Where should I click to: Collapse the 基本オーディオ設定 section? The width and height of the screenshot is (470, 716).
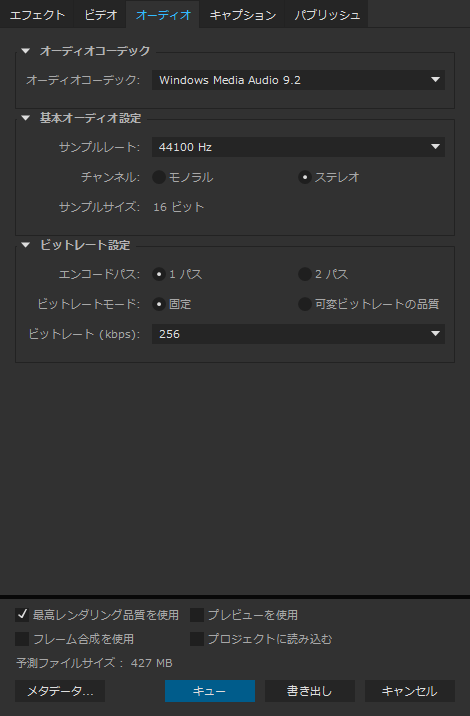click(x=26, y=118)
